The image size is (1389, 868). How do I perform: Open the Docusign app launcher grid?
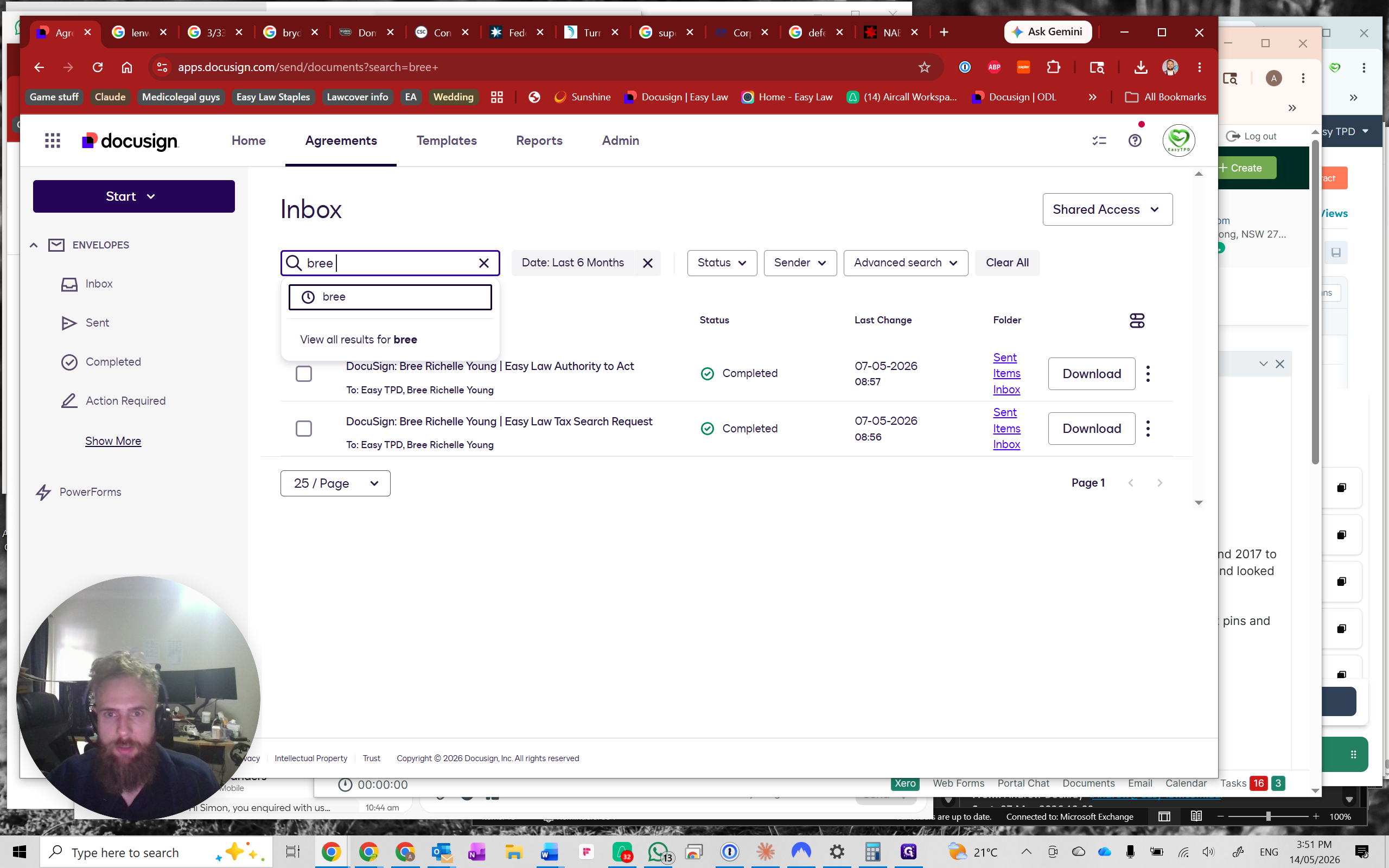click(x=52, y=141)
